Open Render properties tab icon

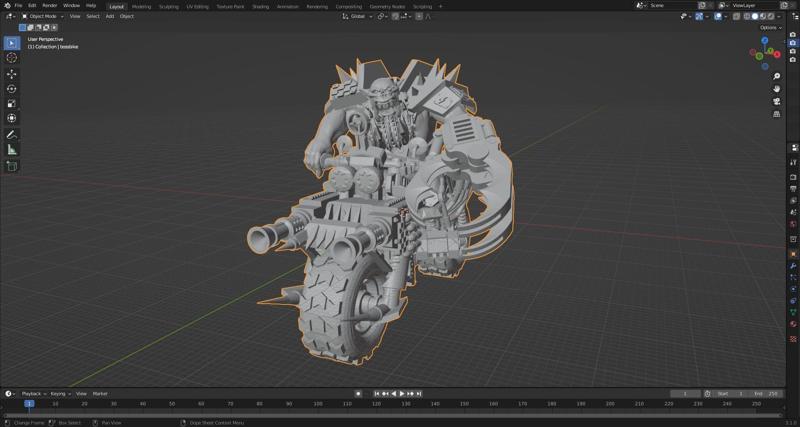tap(793, 177)
